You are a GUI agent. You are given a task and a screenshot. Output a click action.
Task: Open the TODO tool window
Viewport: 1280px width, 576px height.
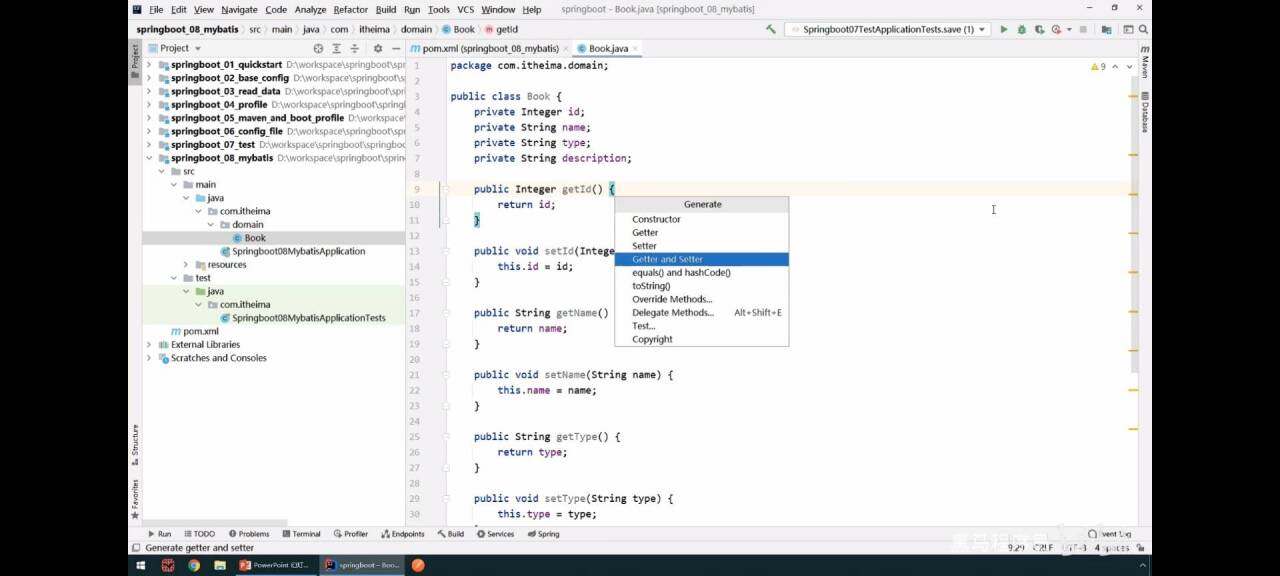[x=198, y=534]
